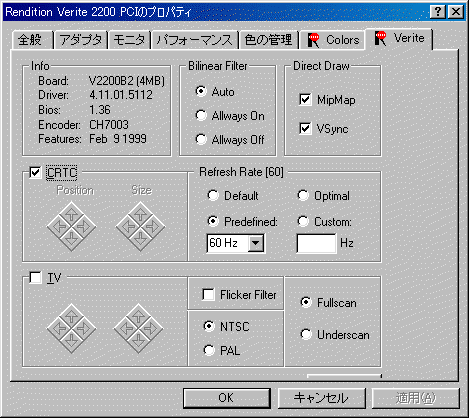Switch to the Colors tab

pos(332,40)
